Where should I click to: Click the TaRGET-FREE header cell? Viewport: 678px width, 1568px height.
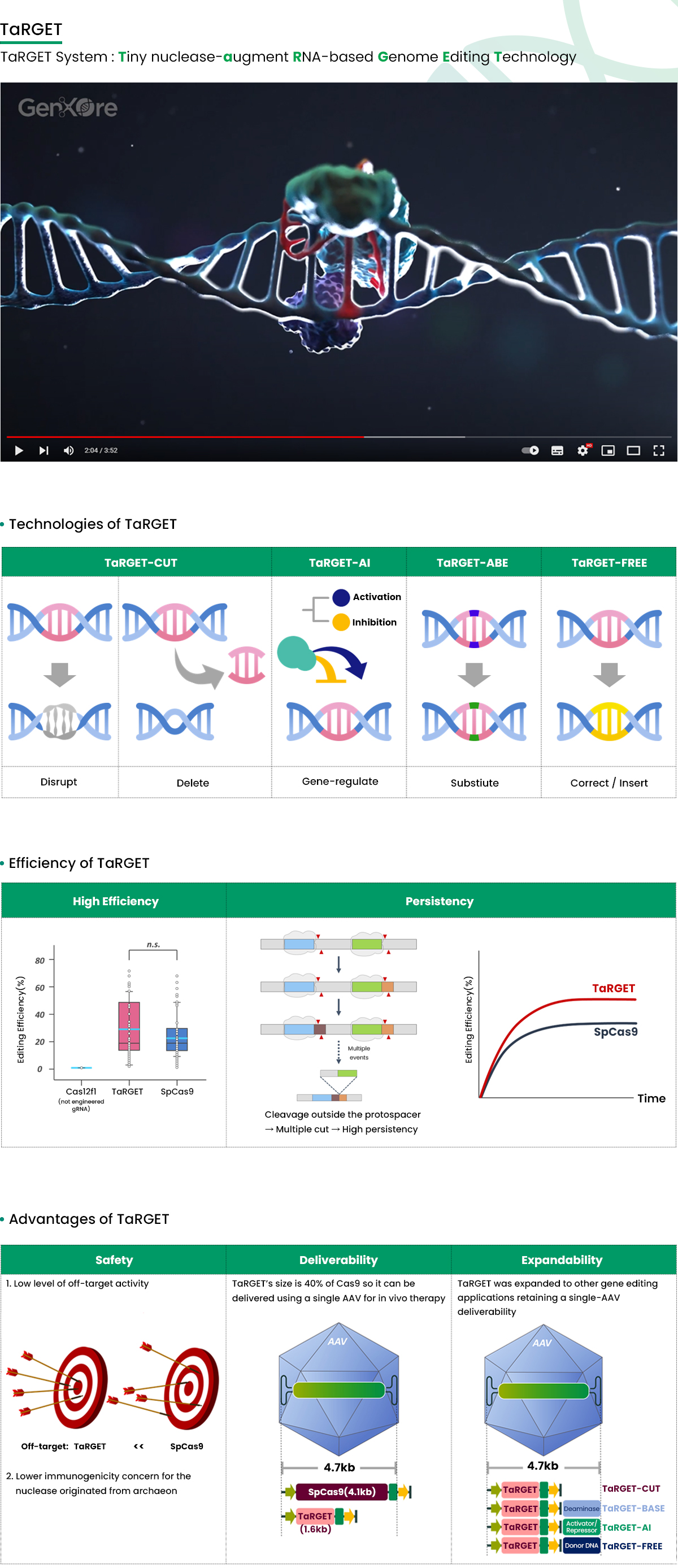[609, 562]
